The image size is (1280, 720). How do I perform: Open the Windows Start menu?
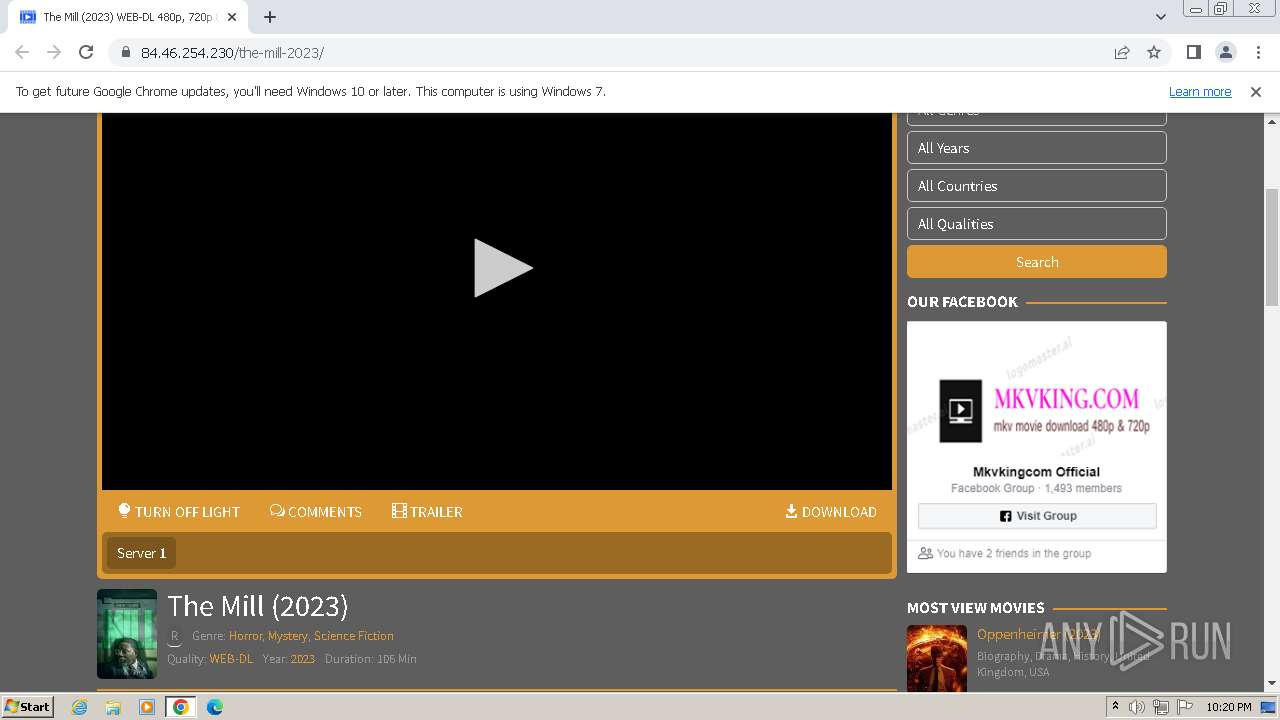27,706
